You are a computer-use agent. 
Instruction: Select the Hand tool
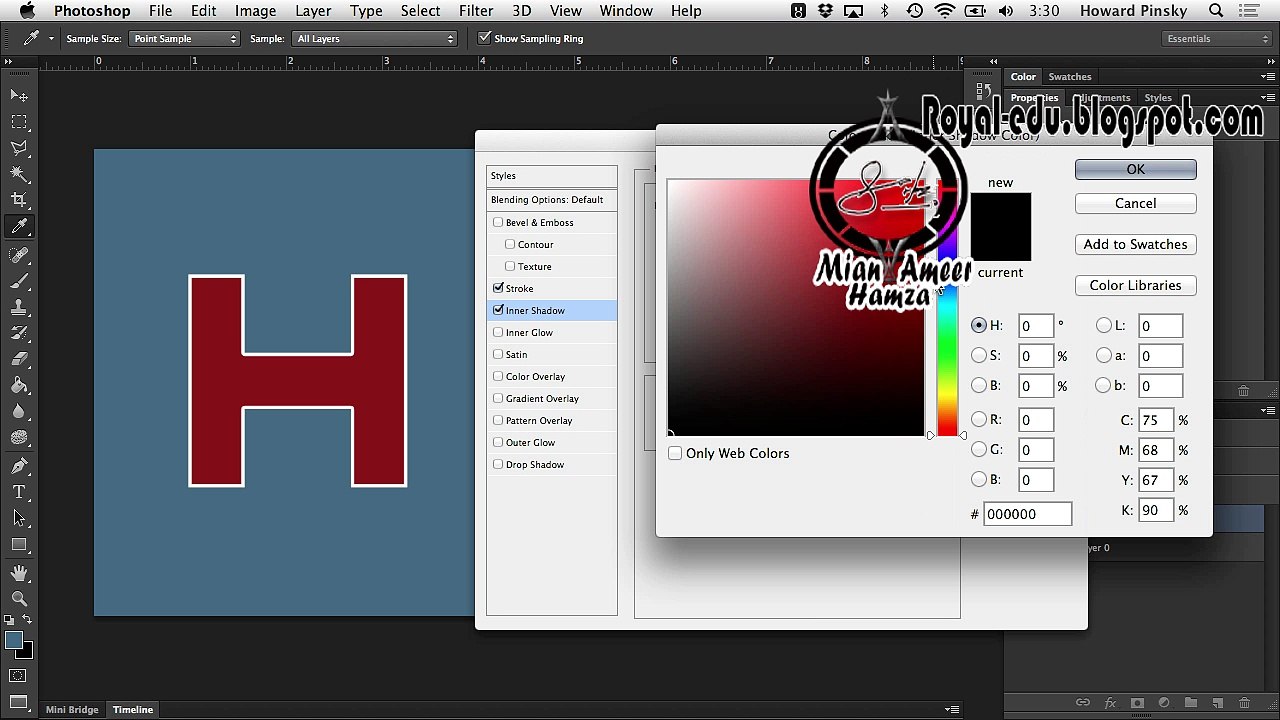click(19, 573)
